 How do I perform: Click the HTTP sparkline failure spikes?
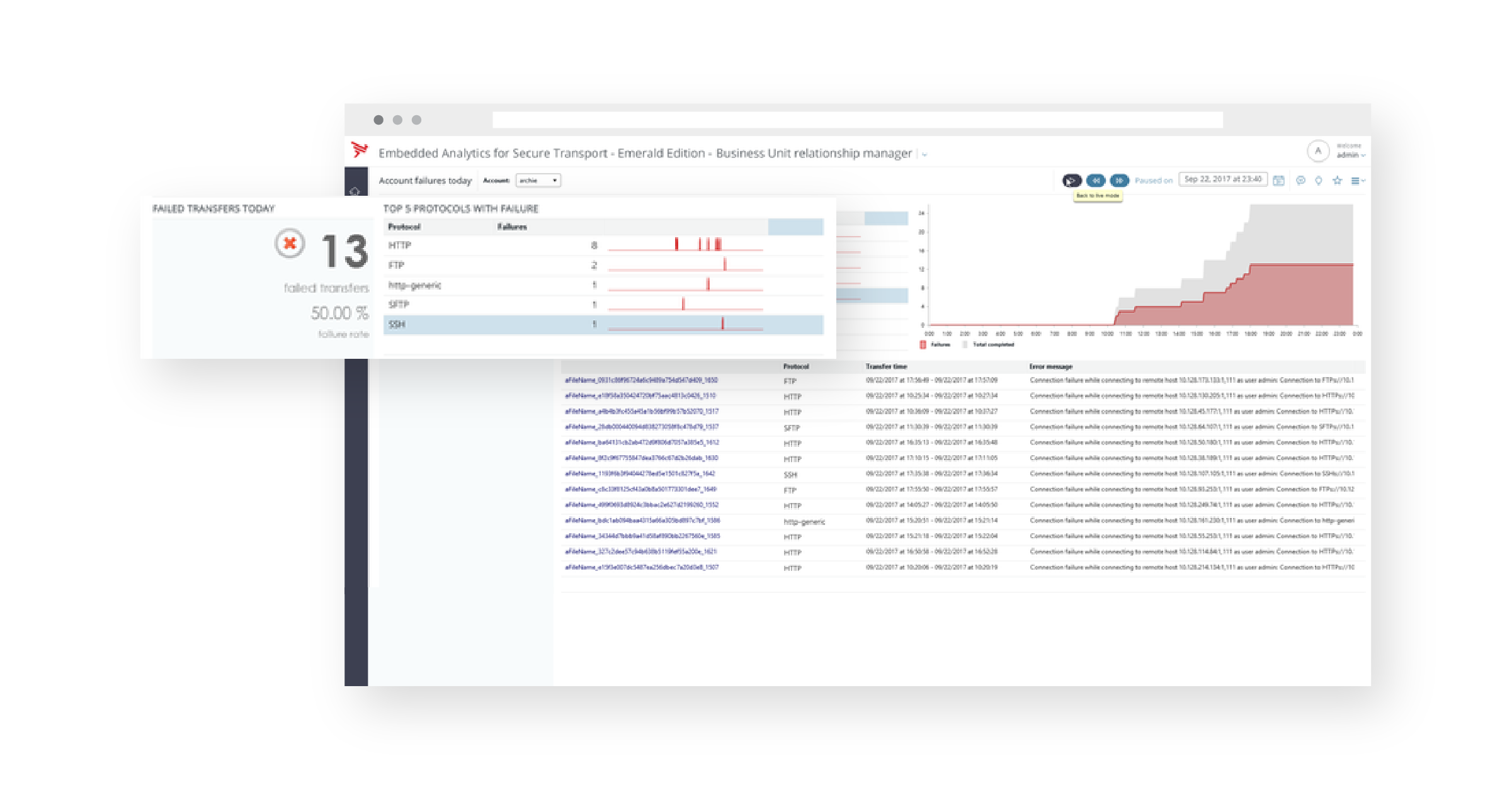point(698,244)
